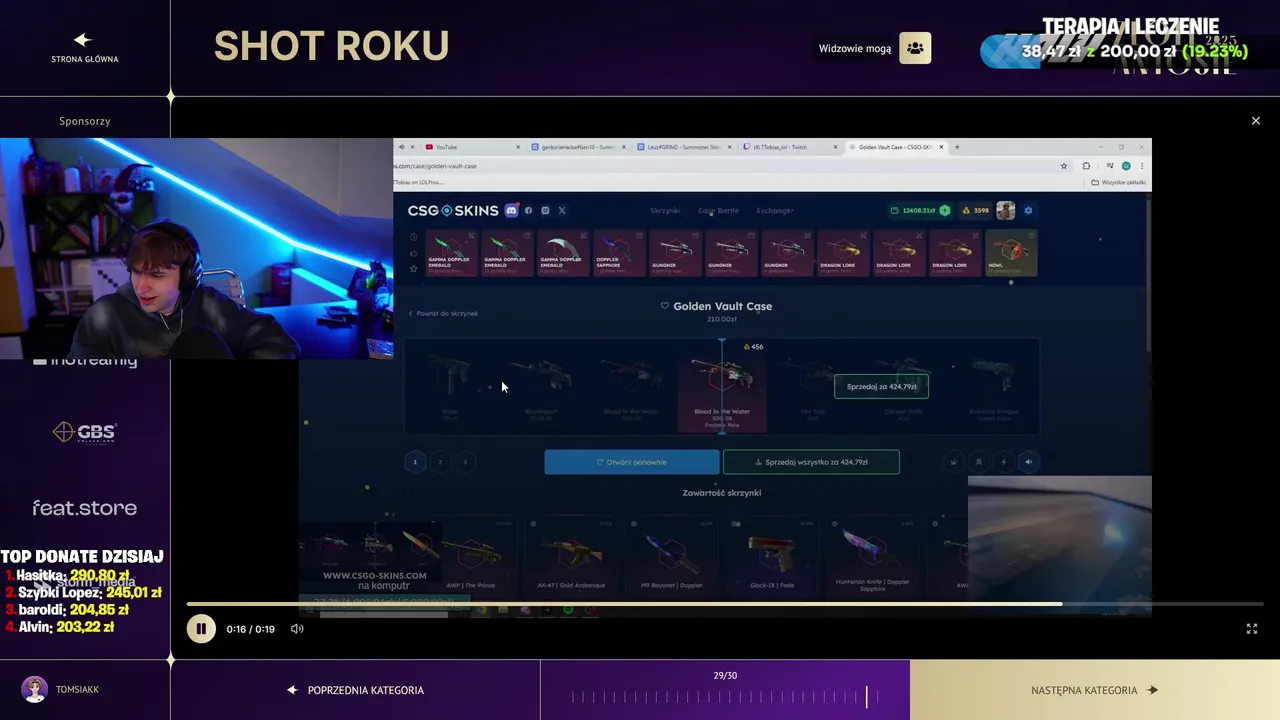Click Otwórz ponownie to reopen the case
The image size is (1280, 720).
coord(632,462)
